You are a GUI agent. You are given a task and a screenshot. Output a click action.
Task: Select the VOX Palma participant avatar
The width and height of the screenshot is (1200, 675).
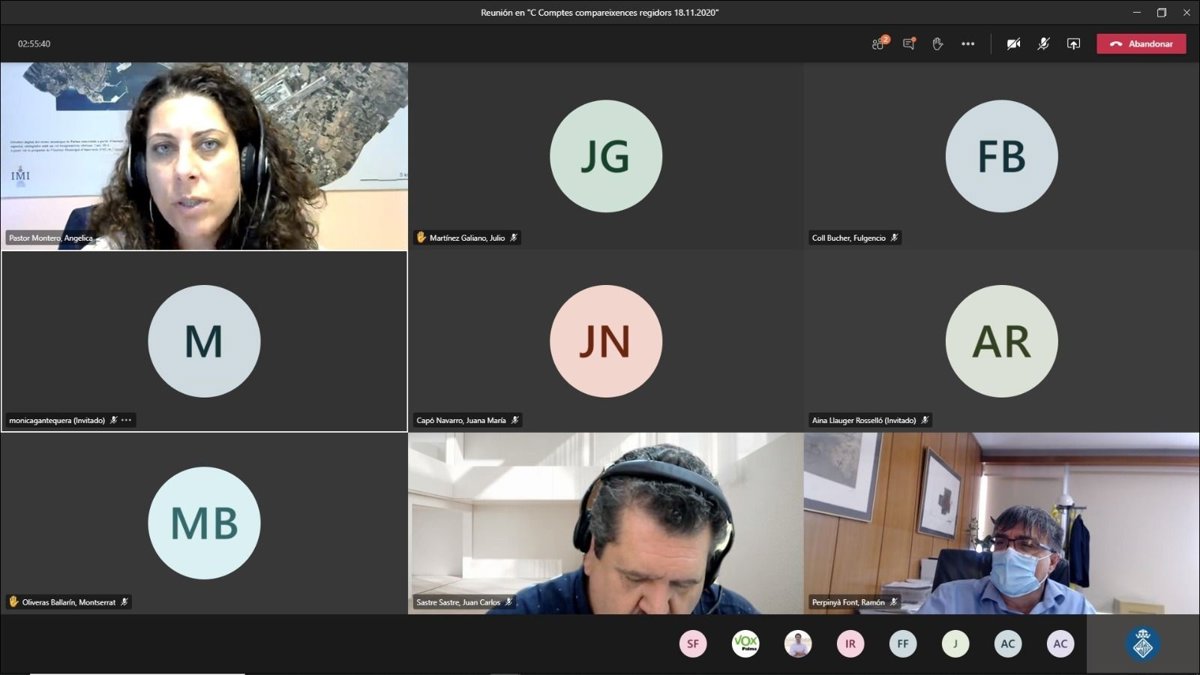745,644
